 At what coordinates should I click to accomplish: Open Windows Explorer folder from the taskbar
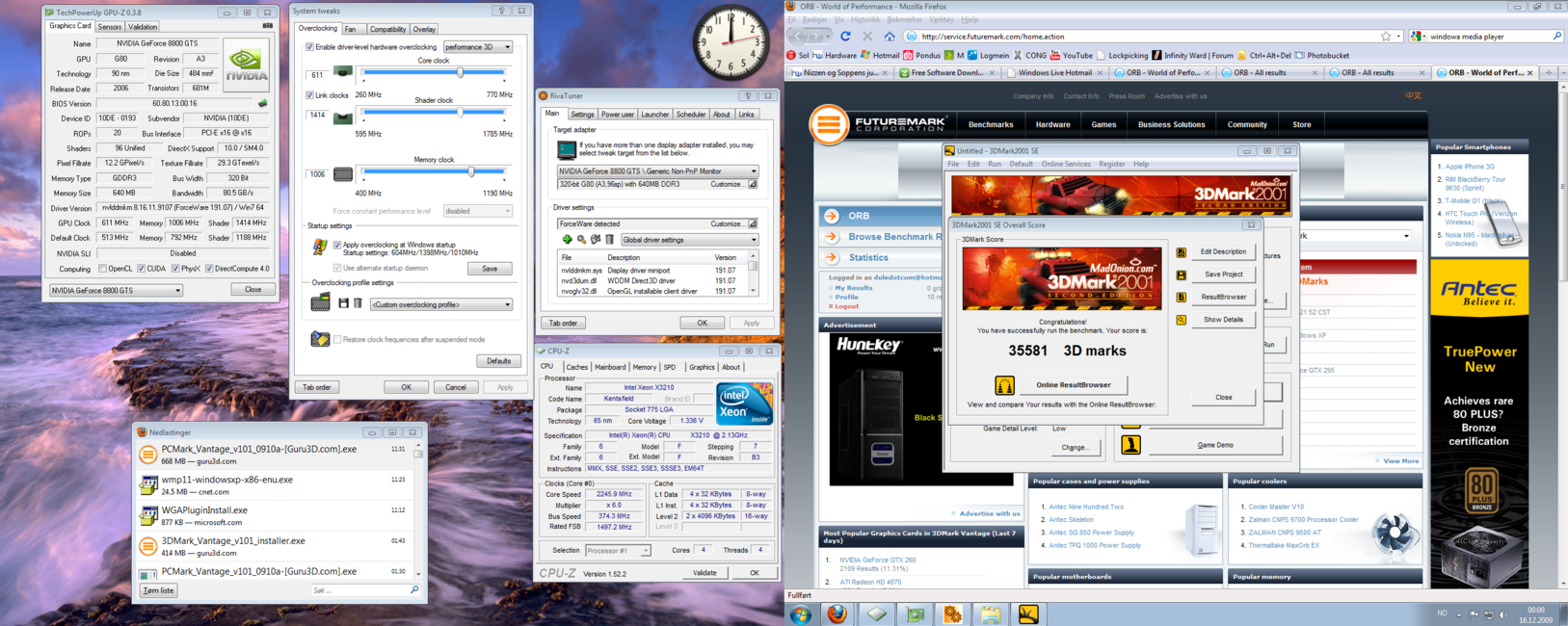(x=990, y=613)
